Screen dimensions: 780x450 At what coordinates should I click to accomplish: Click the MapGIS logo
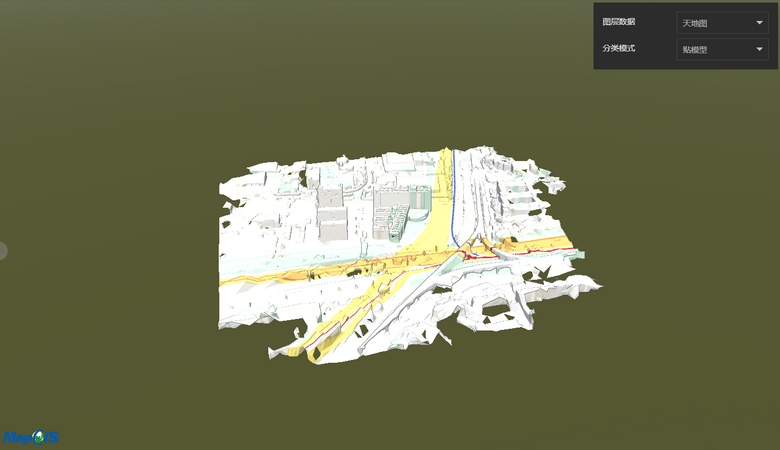pyautogui.click(x=31, y=438)
